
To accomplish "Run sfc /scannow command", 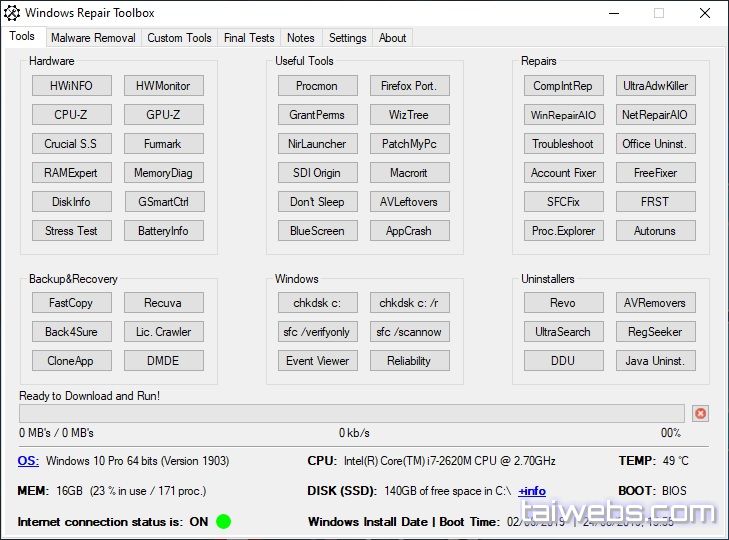I will tap(409, 332).
